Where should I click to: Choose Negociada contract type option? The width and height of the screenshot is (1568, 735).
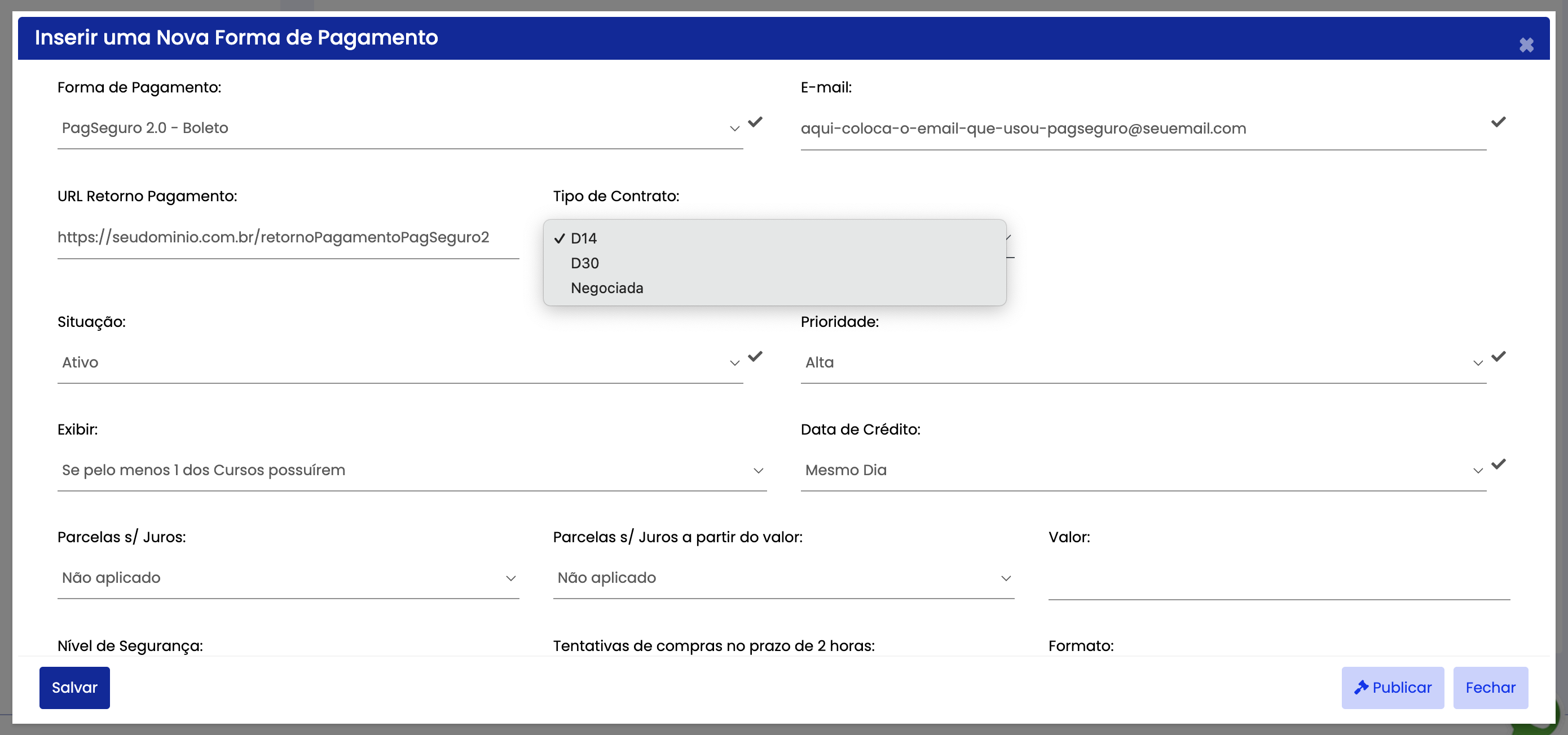[774, 288]
